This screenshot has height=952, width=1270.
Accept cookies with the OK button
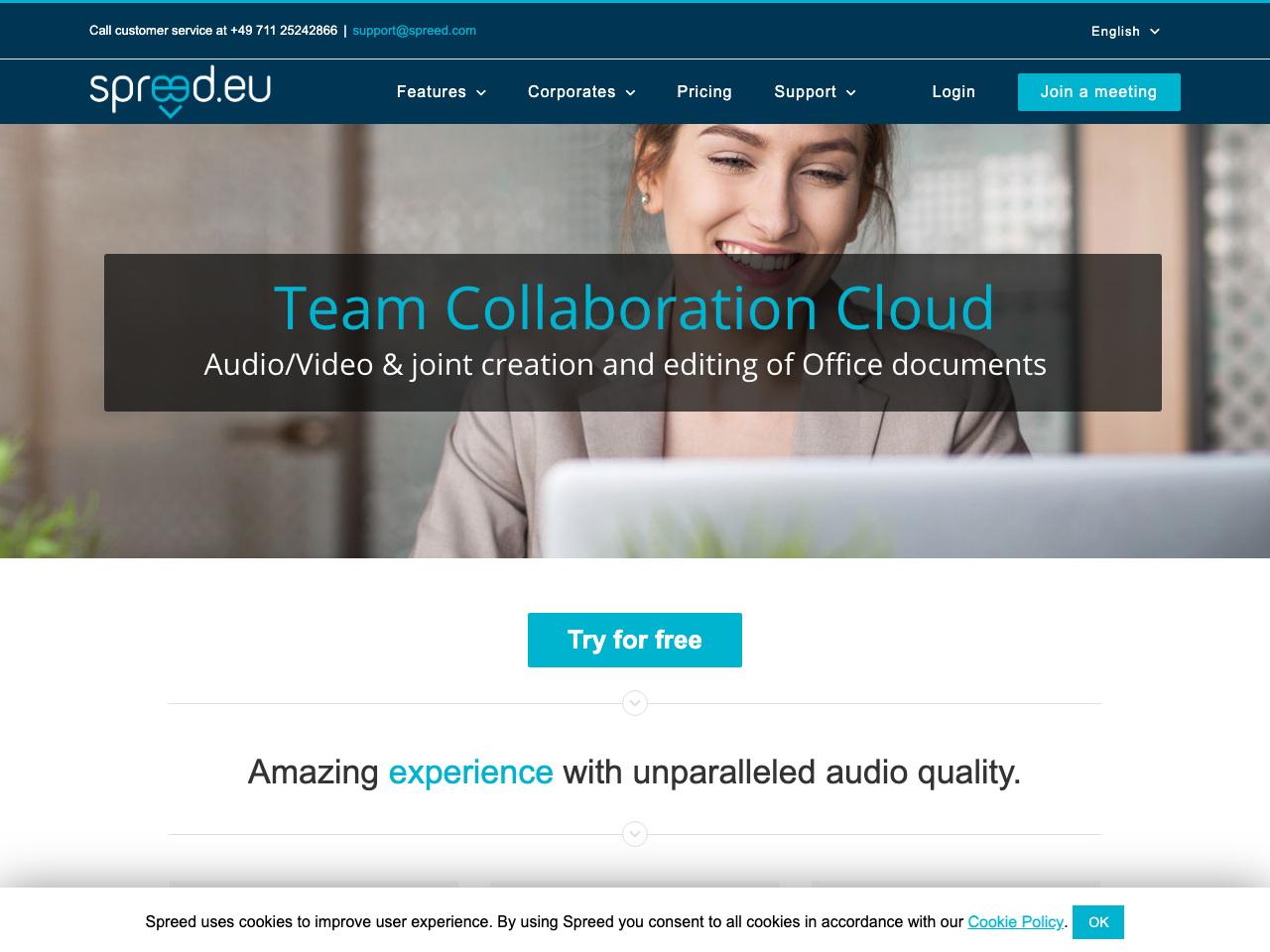pyautogui.click(x=1098, y=922)
